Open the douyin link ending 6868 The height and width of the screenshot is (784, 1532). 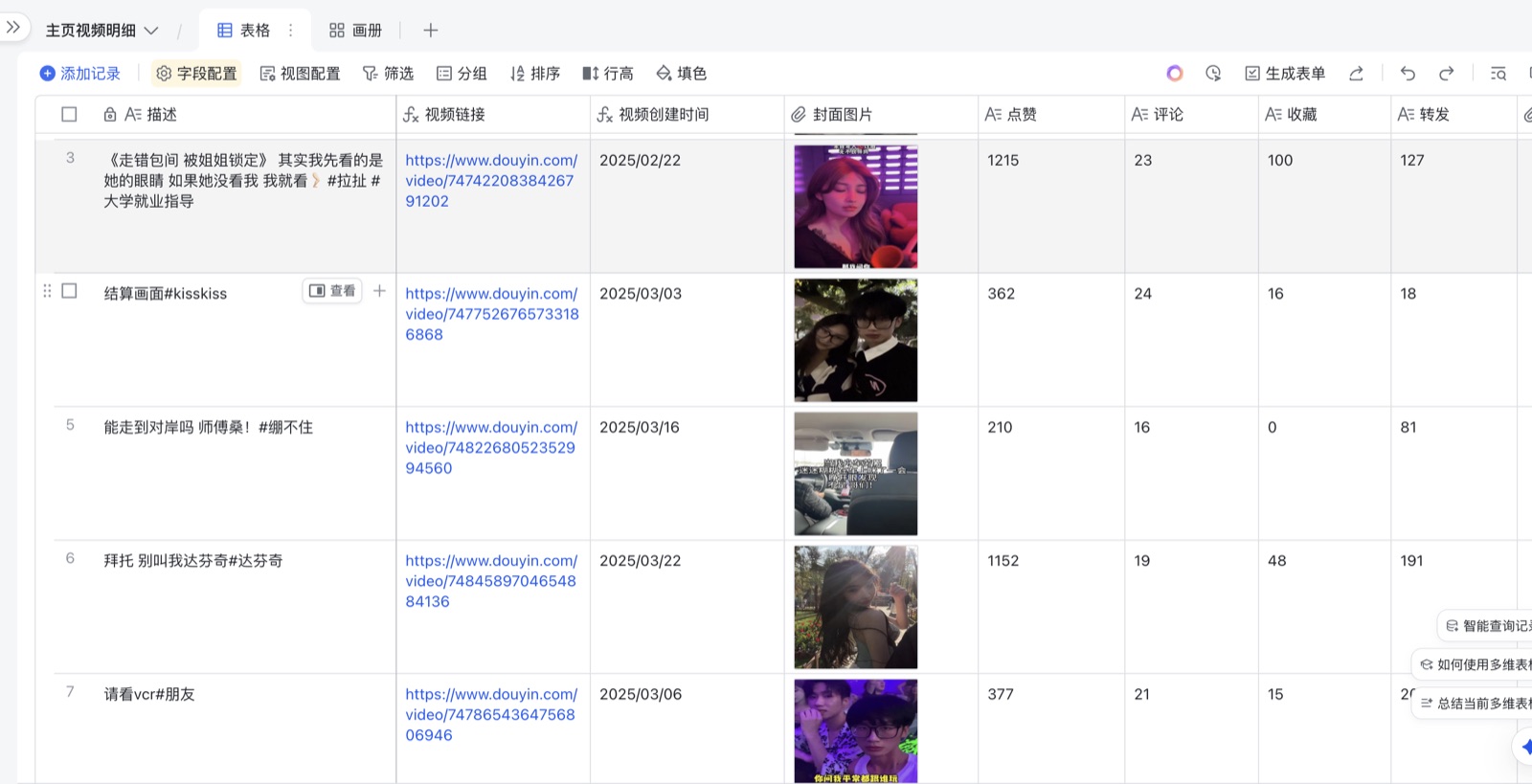[492, 314]
